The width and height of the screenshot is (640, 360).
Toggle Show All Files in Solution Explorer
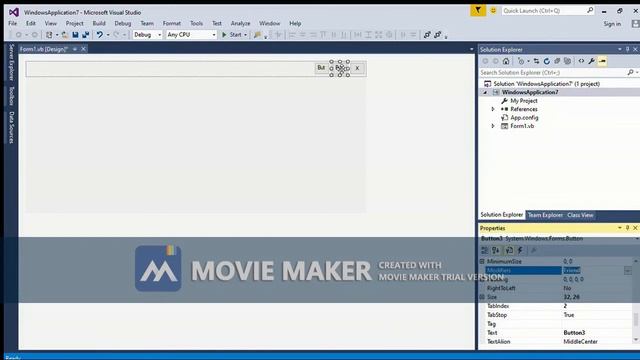[567, 61]
